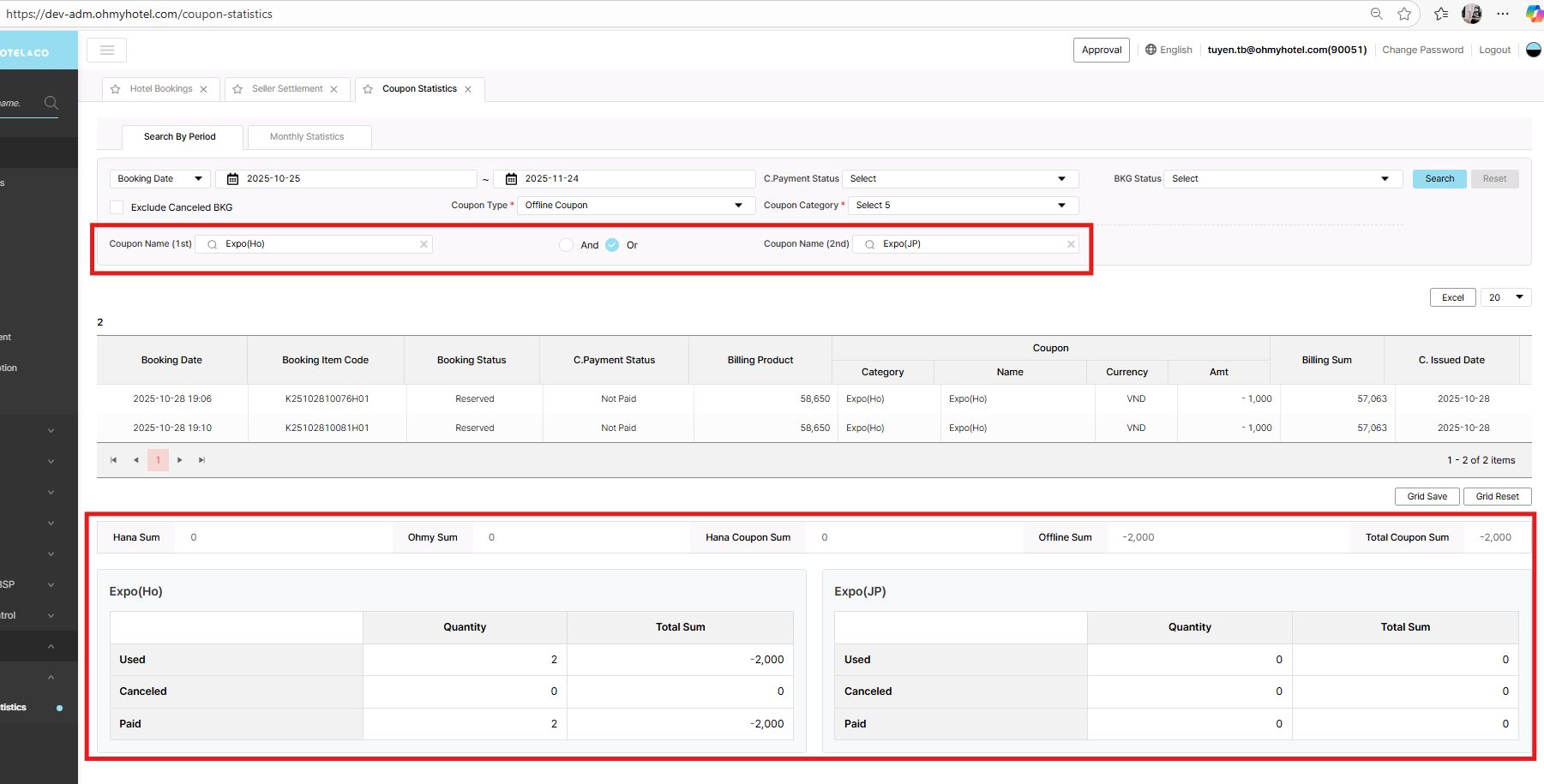
Task: Clear the Coupon Name (1st) field
Action: click(424, 244)
